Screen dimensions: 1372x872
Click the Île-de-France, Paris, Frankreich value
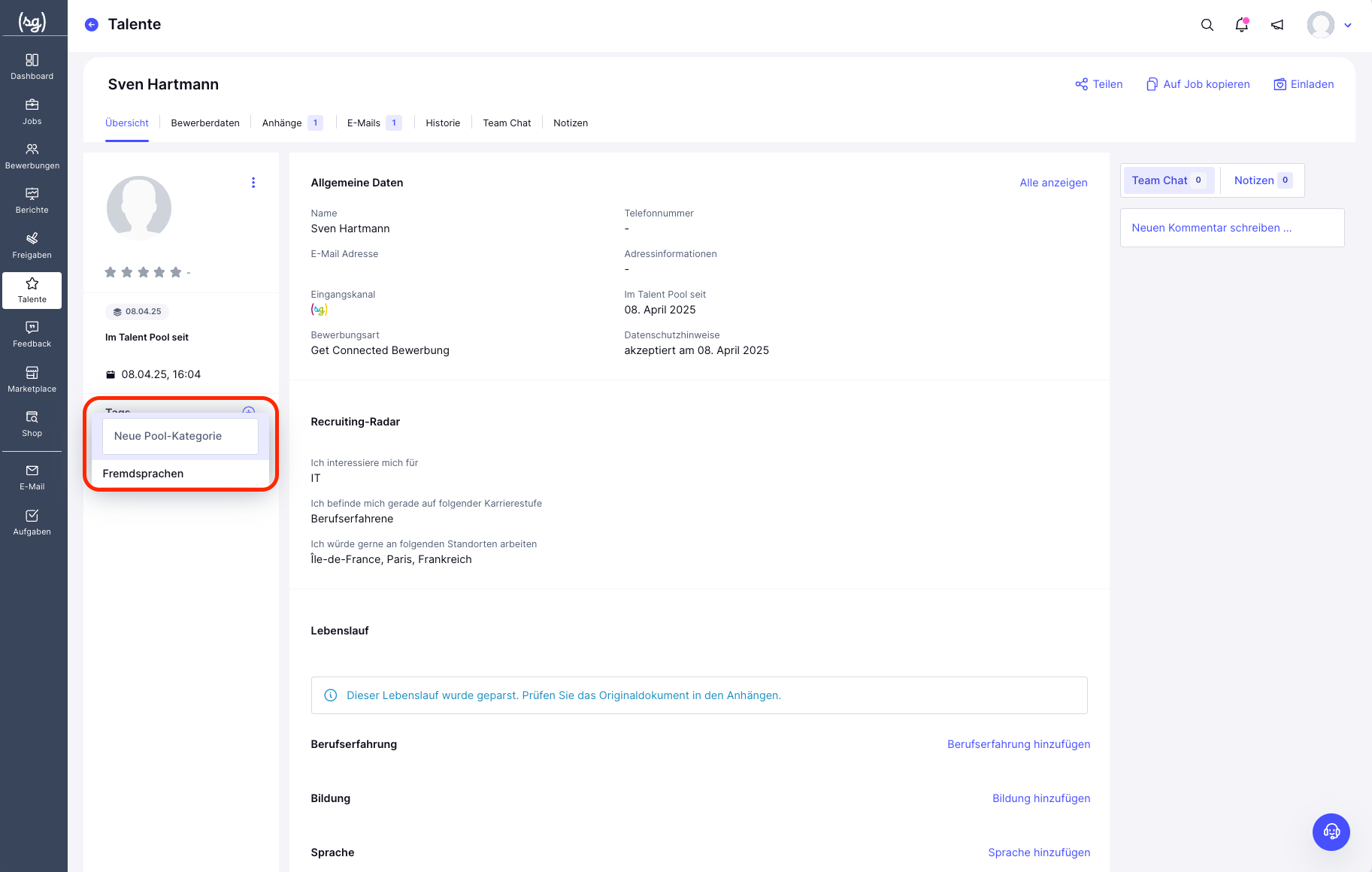coord(392,559)
